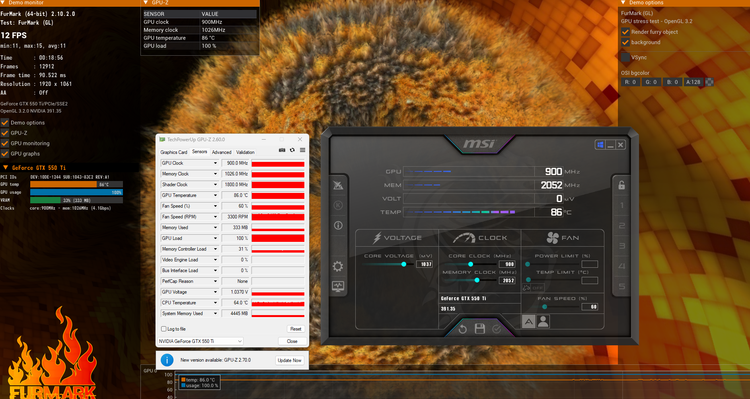The height and width of the screenshot is (399, 750).
Task: Click the Core Voltage value field 1037
Action: pyautogui.click(x=424, y=264)
